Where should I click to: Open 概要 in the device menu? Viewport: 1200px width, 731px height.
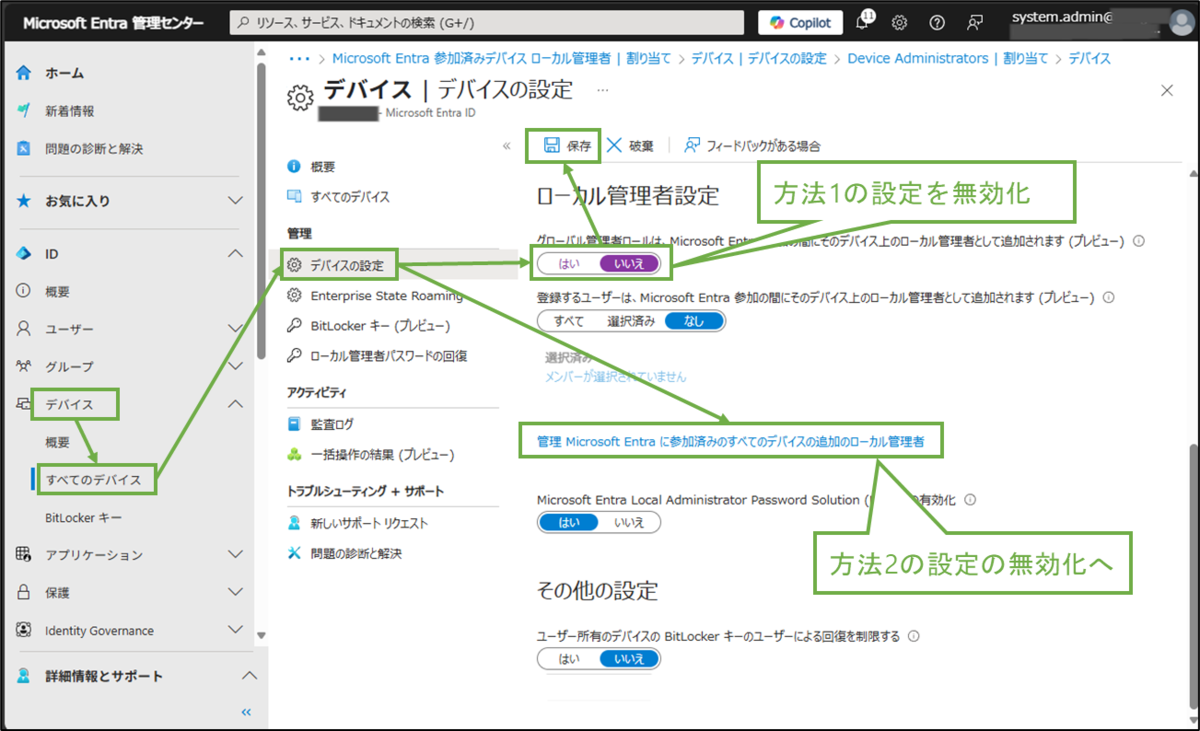tap(323, 167)
